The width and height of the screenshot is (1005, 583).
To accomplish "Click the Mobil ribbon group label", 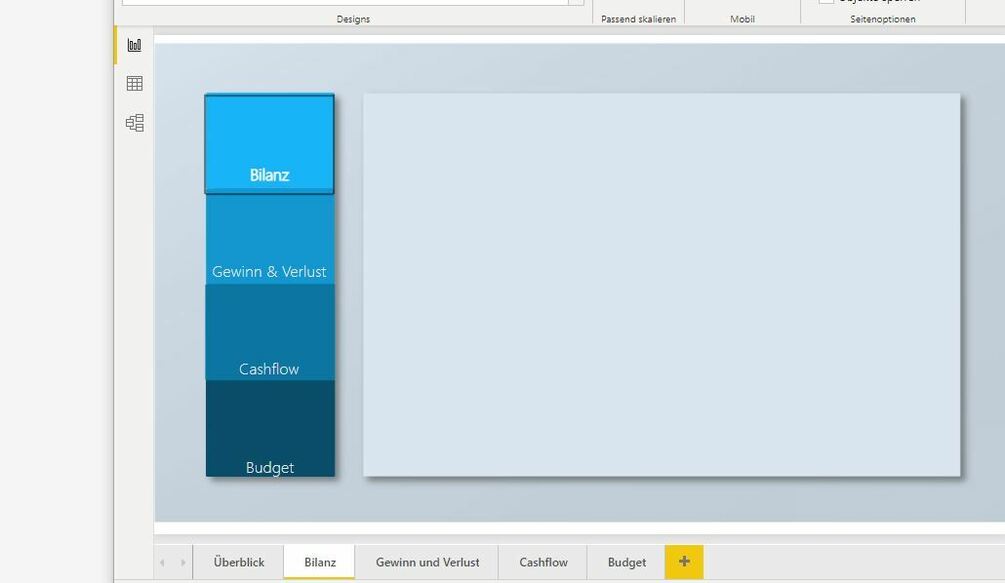I will click(742, 19).
